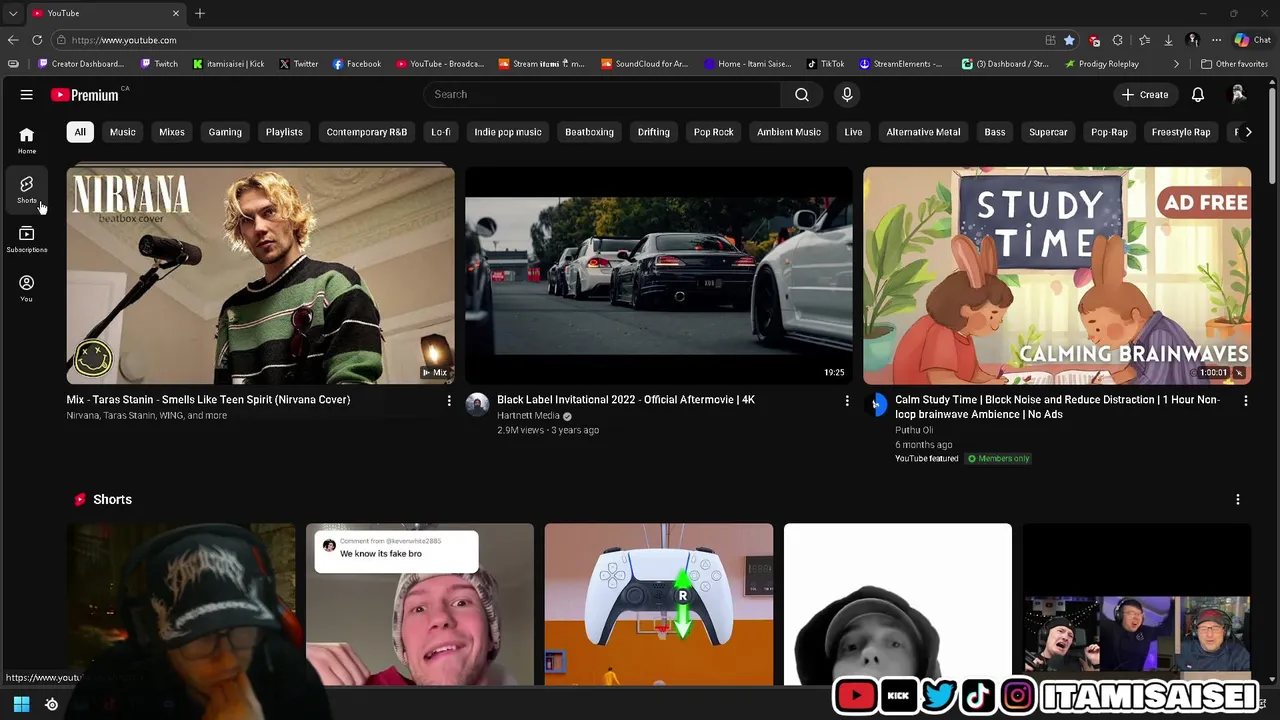Start voice search with the microphone
This screenshot has height=720, width=1280.
(x=847, y=94)
